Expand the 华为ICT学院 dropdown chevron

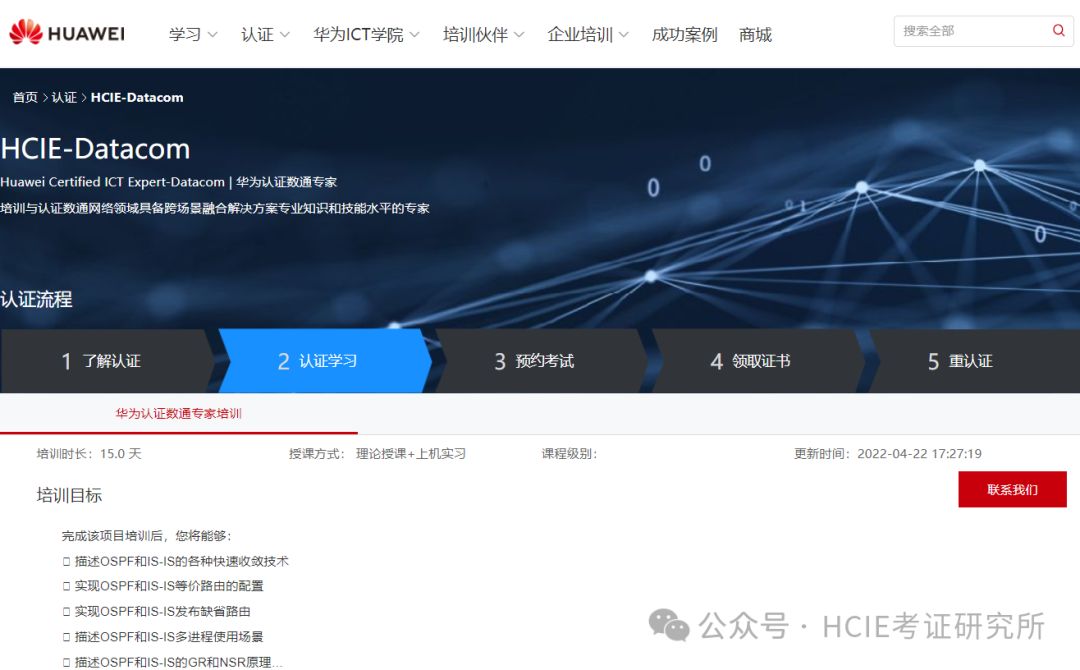click(414, 34)
